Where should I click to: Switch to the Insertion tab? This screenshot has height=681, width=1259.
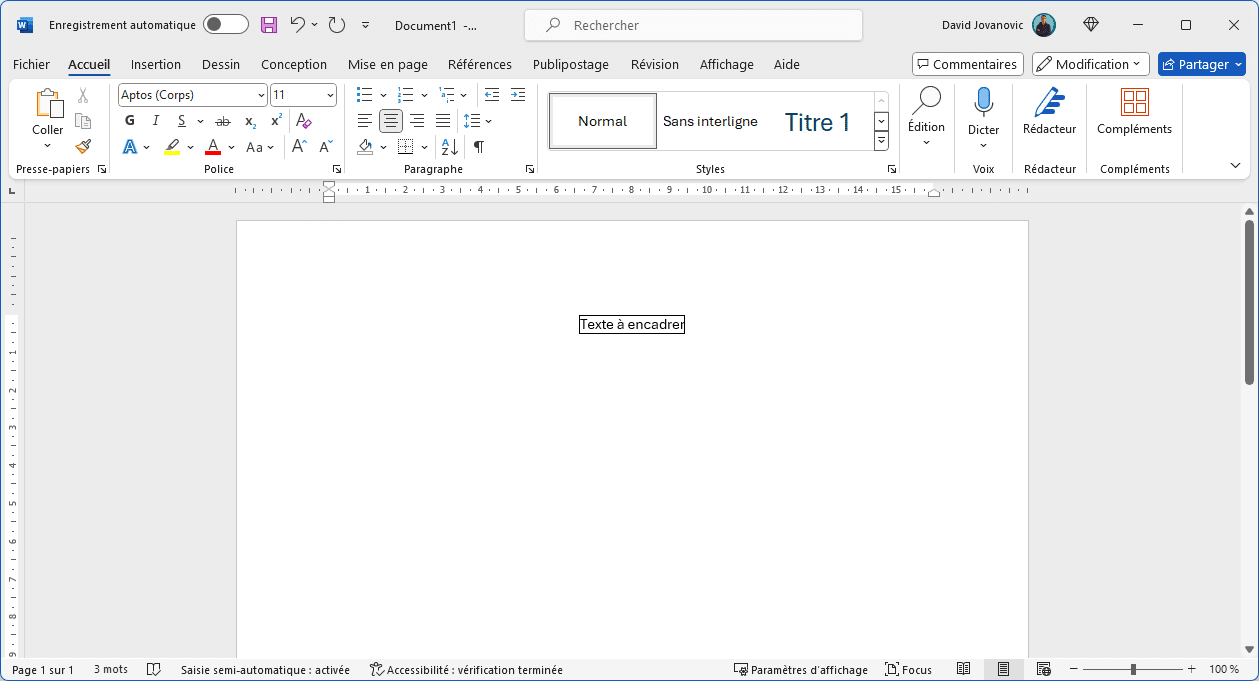pos(156,64)
